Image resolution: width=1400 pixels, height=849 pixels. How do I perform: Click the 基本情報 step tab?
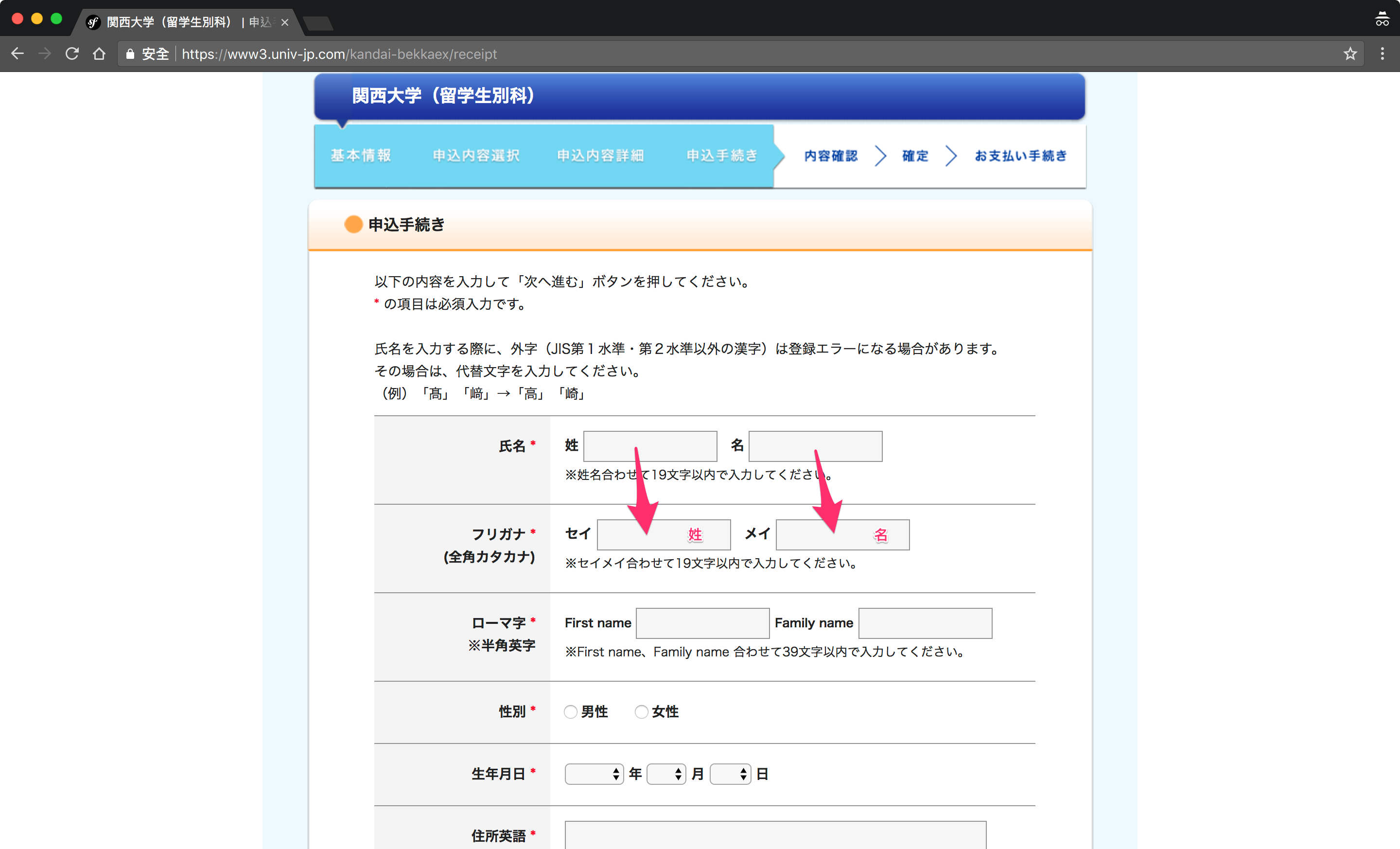(x=361, y=156)
